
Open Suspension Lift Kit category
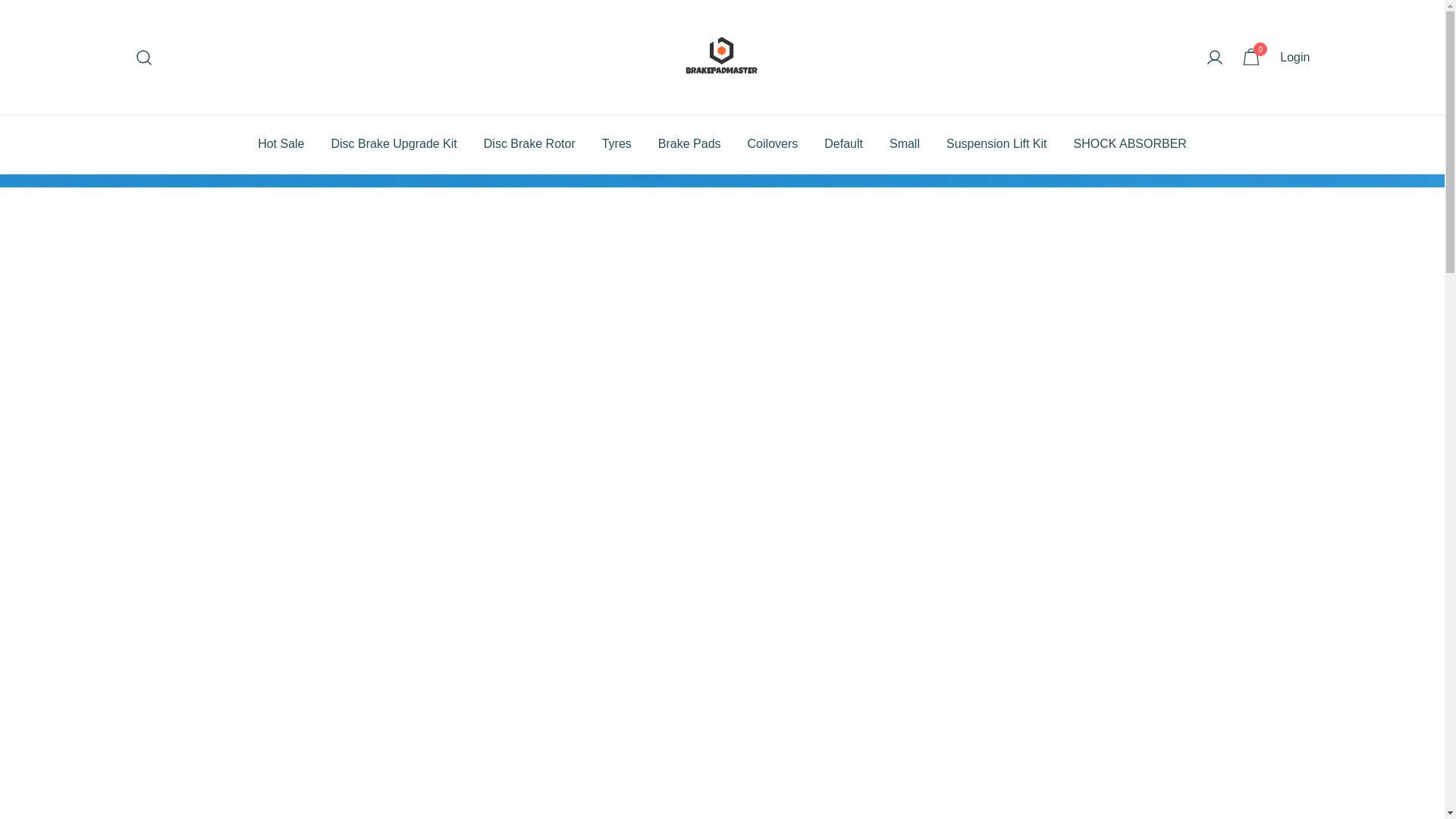point(996,144)
